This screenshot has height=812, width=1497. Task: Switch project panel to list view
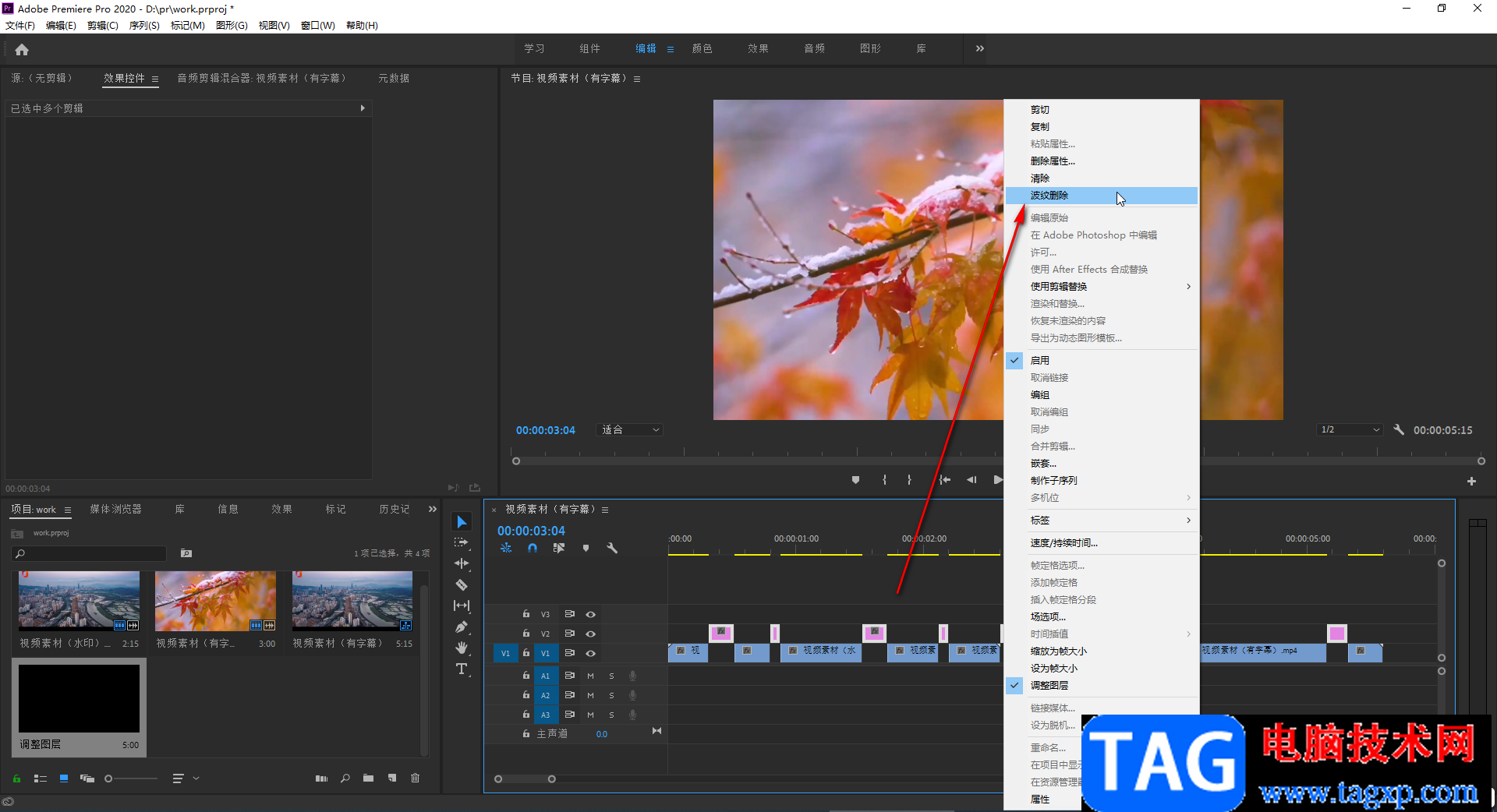coord(41,778)
